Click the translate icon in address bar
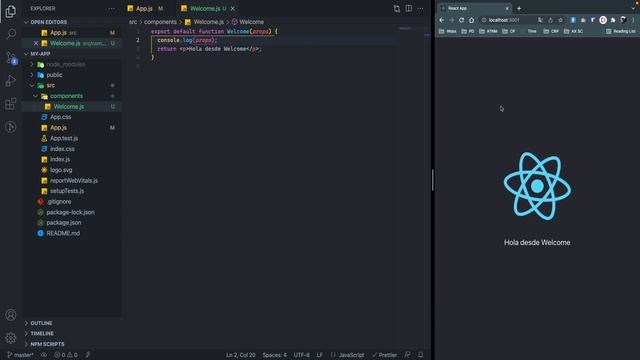The height and width of the screenshot is (360, 640). coord(540,20)
